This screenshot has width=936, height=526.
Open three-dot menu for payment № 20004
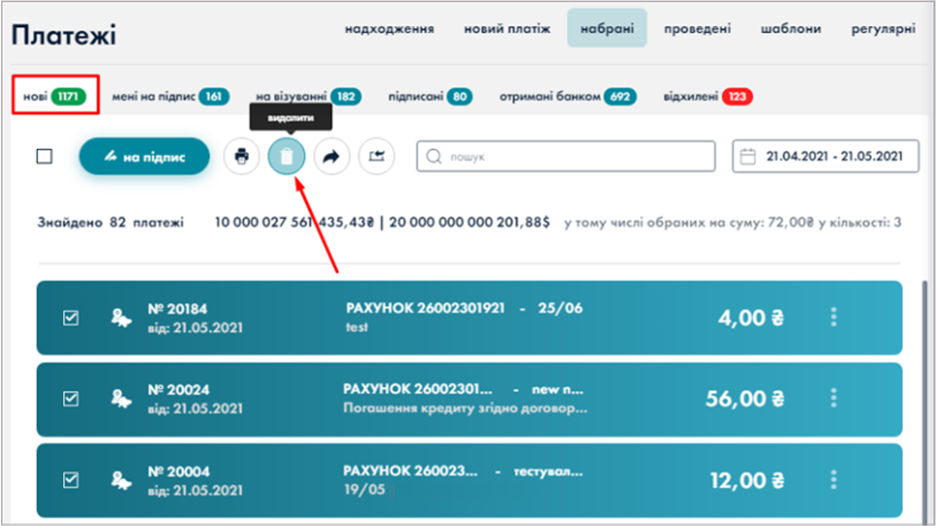(834, 480)
